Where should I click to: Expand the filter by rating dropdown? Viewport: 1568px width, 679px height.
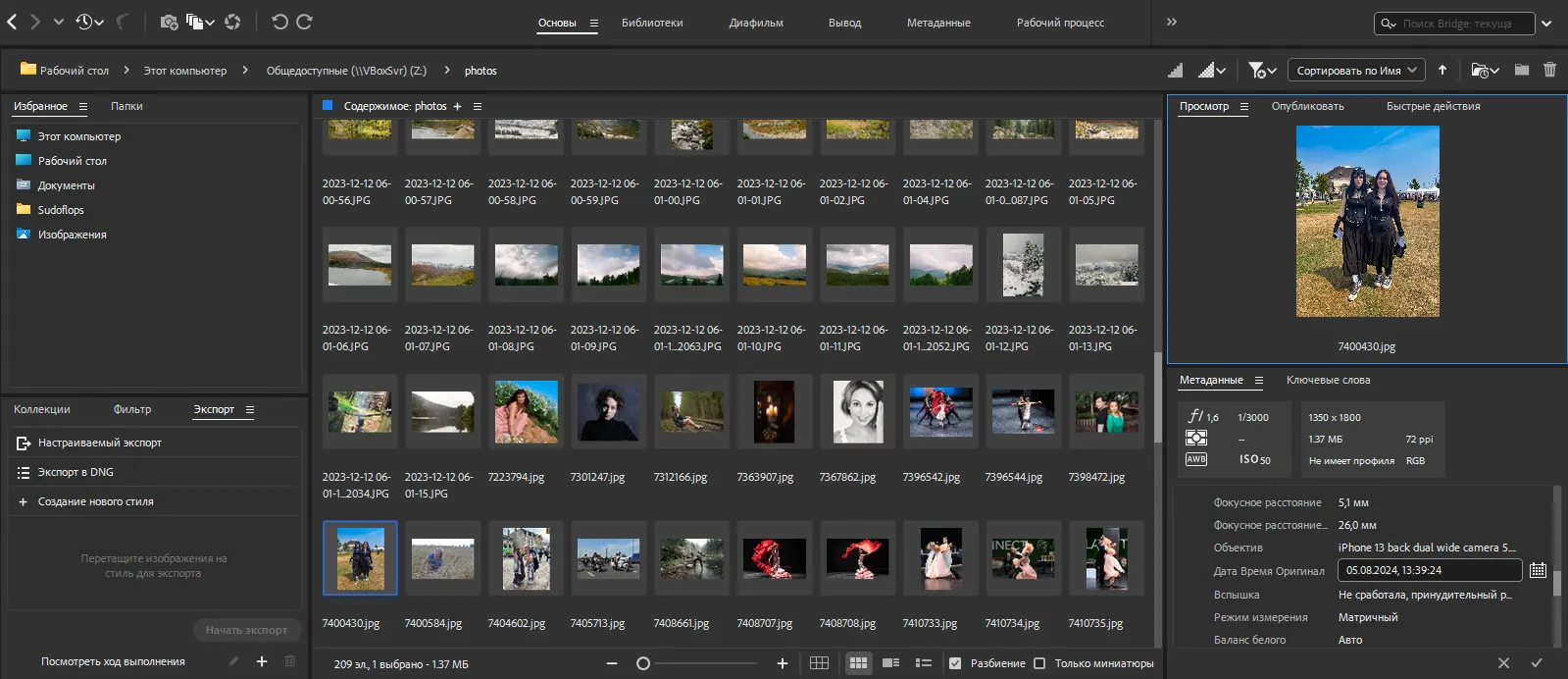(1262, 70)
